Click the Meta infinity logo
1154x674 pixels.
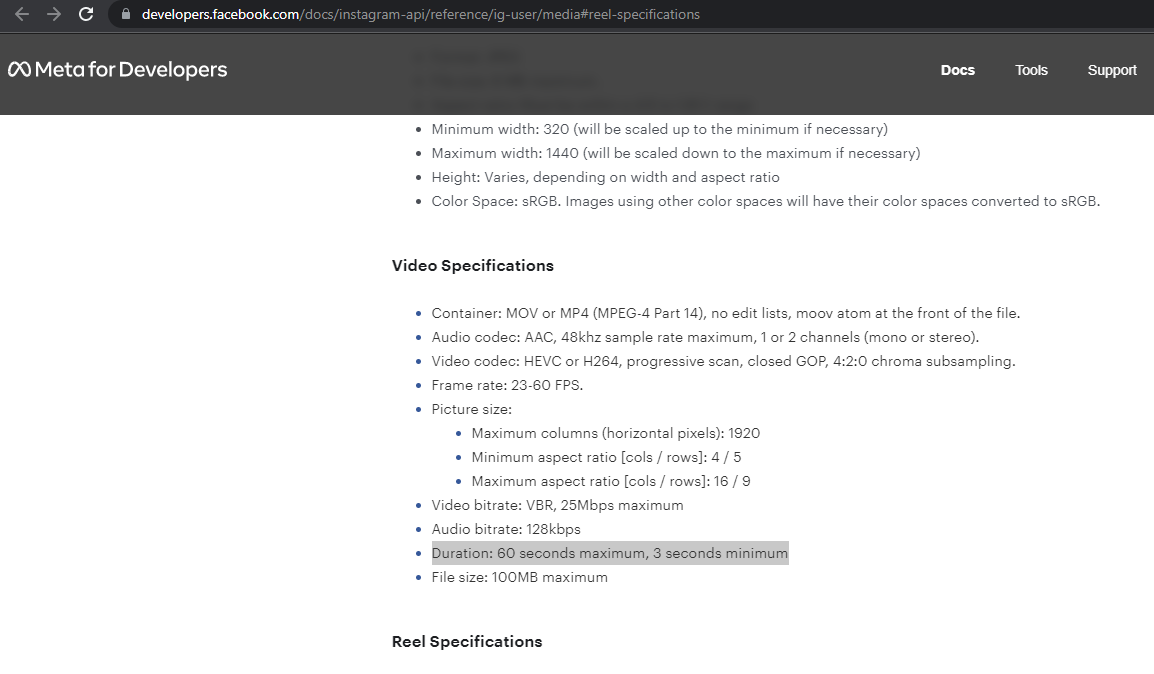point(19,69)
